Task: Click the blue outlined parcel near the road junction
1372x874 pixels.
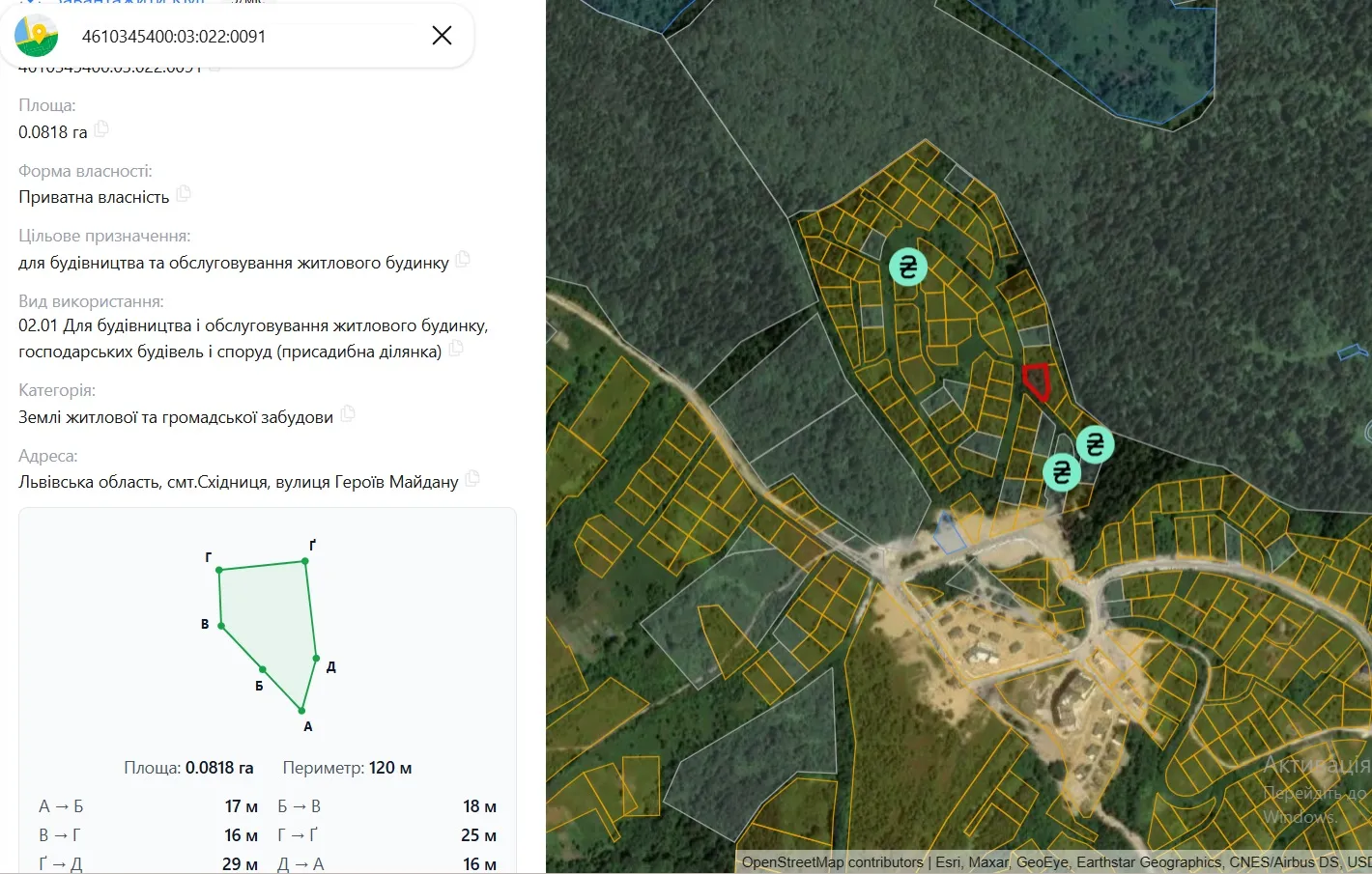Action: [x=951, y=533]
